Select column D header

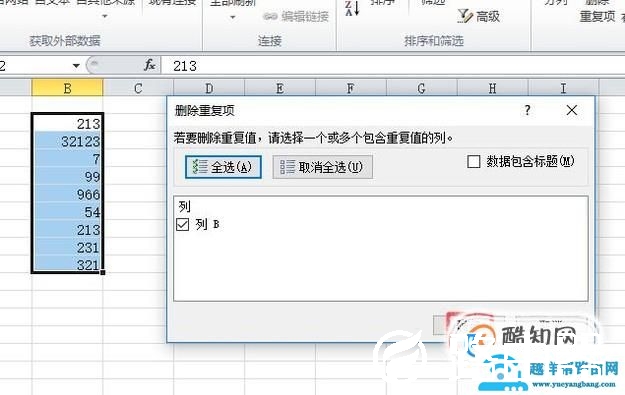coord(209,88)
